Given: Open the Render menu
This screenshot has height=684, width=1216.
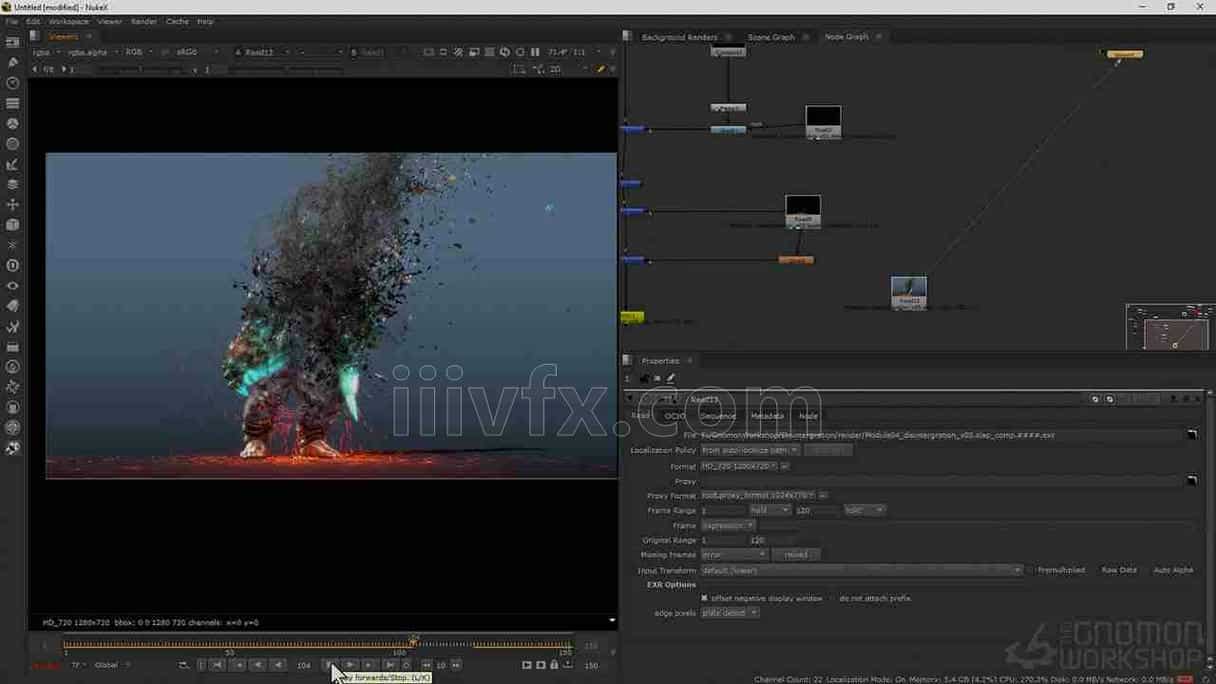Looking at the screenshot, I should (144, 21).
